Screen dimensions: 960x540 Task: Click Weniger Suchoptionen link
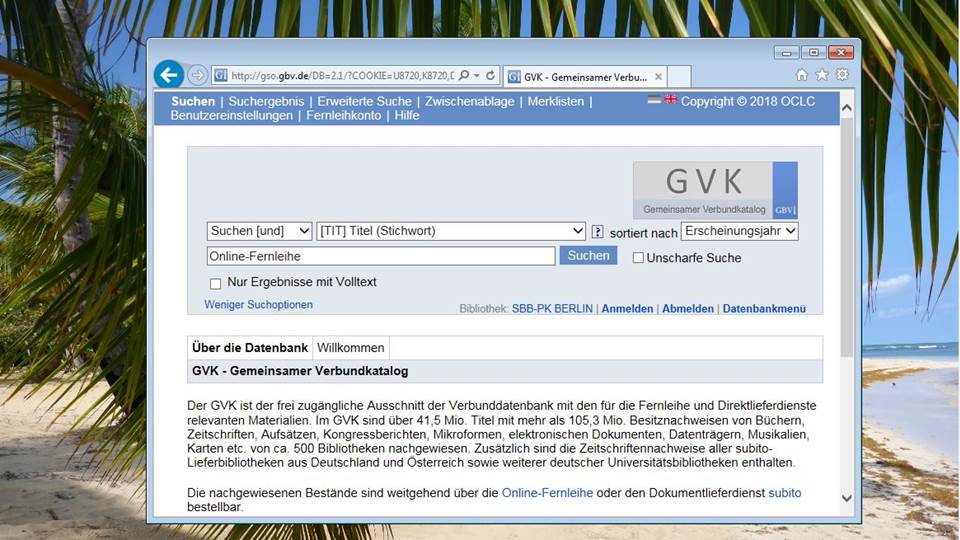point(258,305)
